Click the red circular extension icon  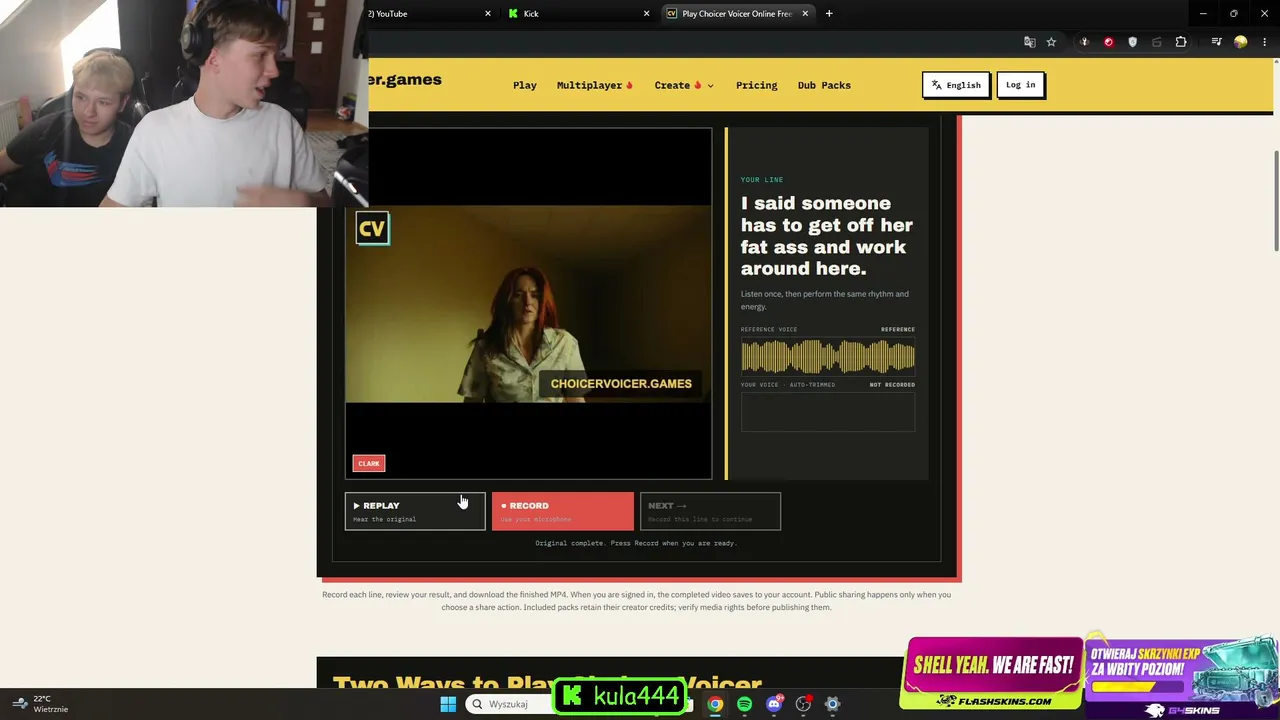[1108, 42]
